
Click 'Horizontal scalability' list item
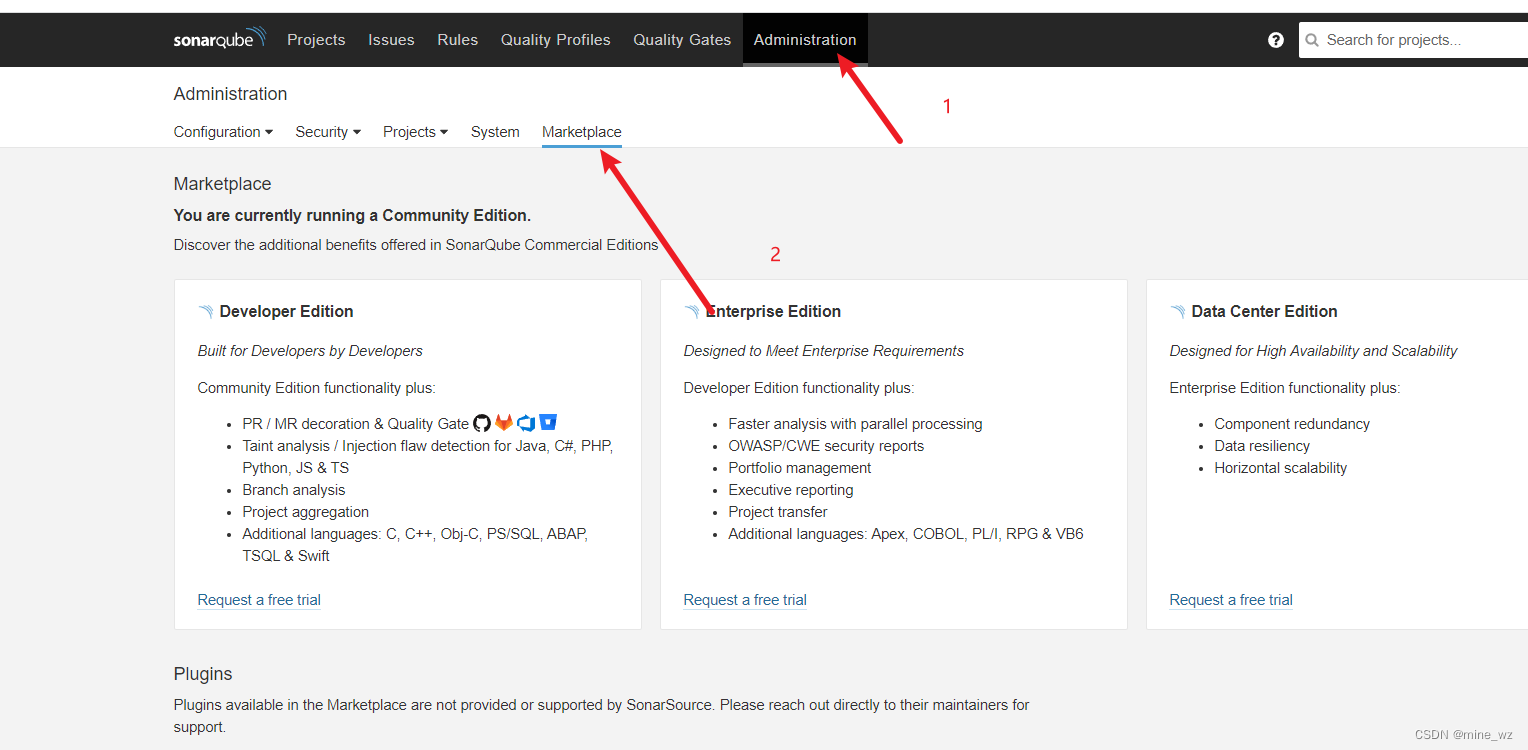(x=1281, y=468)
